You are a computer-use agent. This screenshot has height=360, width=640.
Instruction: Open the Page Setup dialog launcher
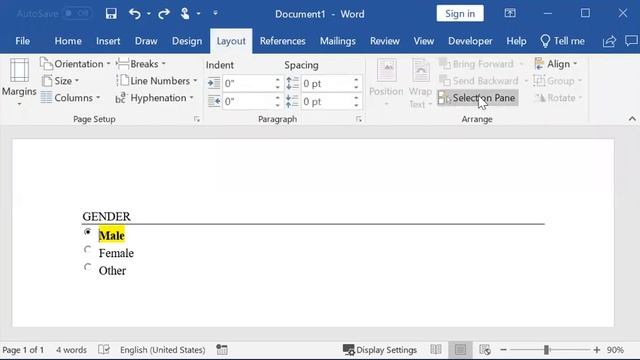[197, 119]
